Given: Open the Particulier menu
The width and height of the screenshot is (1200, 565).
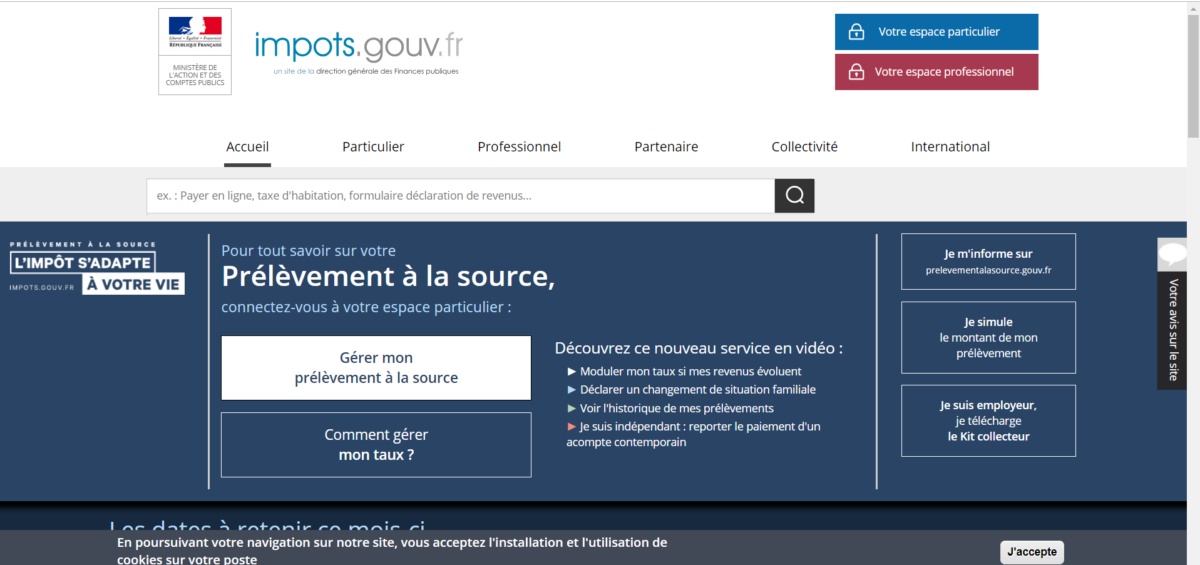Looking at the screenshot, I should click(x=373, y=146).
